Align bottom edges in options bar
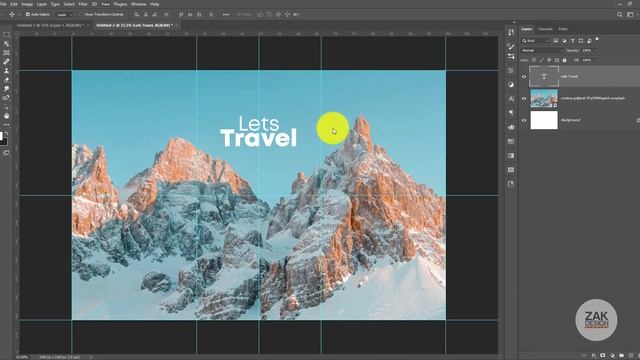 [x=199, y=14]
